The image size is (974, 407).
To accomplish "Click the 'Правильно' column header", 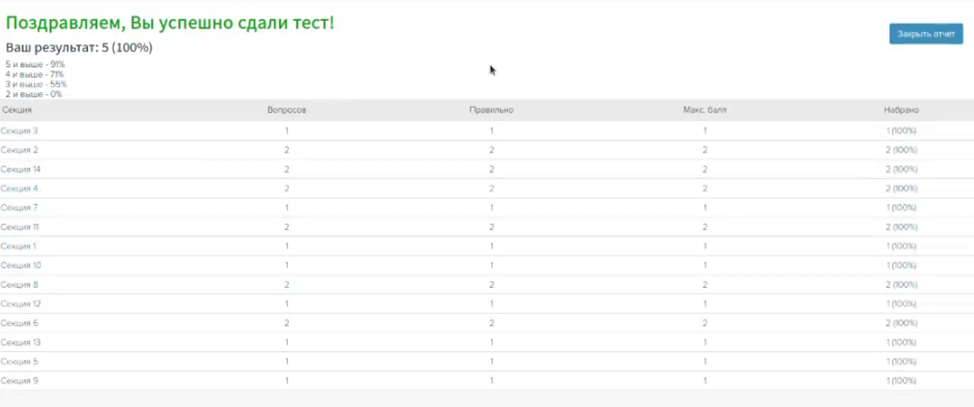I will pyautogui.click(x=491, y=110).
